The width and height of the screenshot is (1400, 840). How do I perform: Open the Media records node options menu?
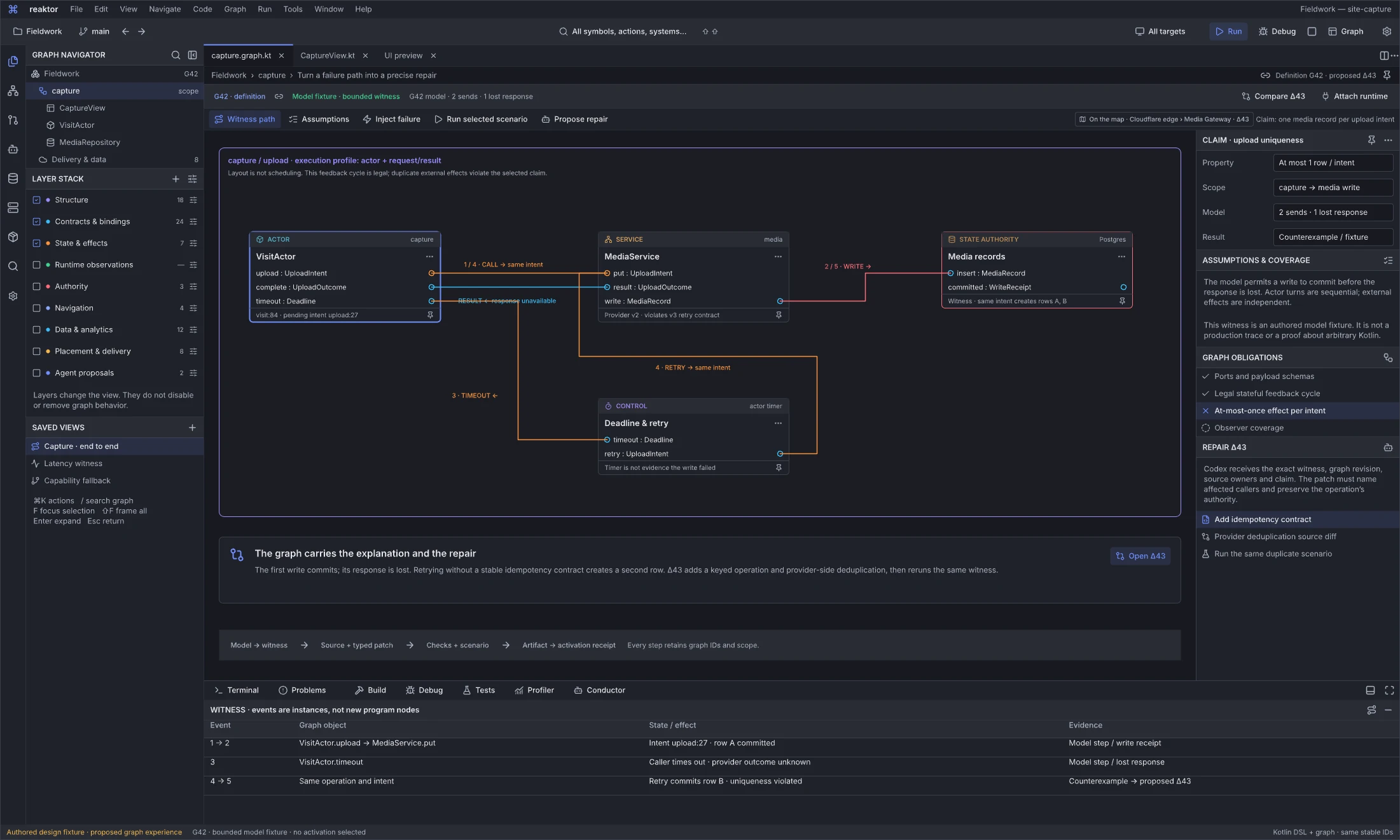1121,257
